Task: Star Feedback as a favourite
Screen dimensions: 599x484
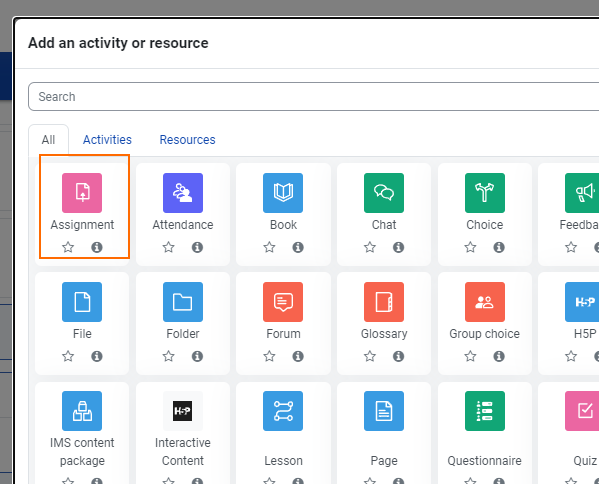Action: (571, 247)
